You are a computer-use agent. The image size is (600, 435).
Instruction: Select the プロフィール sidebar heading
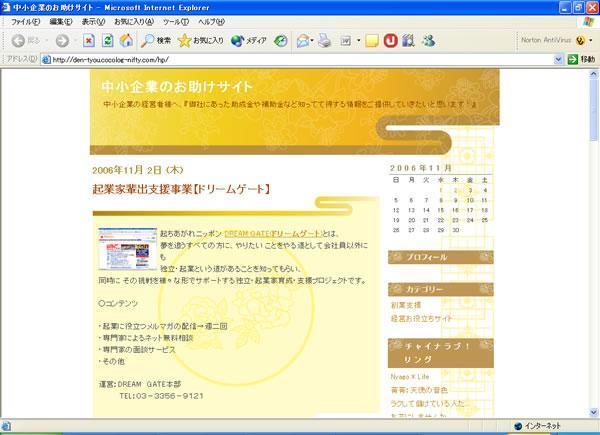441,257
